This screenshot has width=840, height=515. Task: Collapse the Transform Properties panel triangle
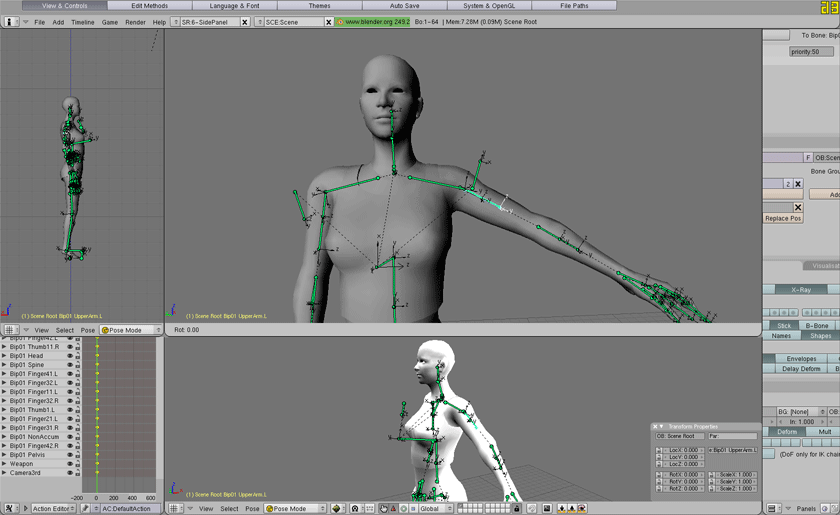tap(662, 427)
